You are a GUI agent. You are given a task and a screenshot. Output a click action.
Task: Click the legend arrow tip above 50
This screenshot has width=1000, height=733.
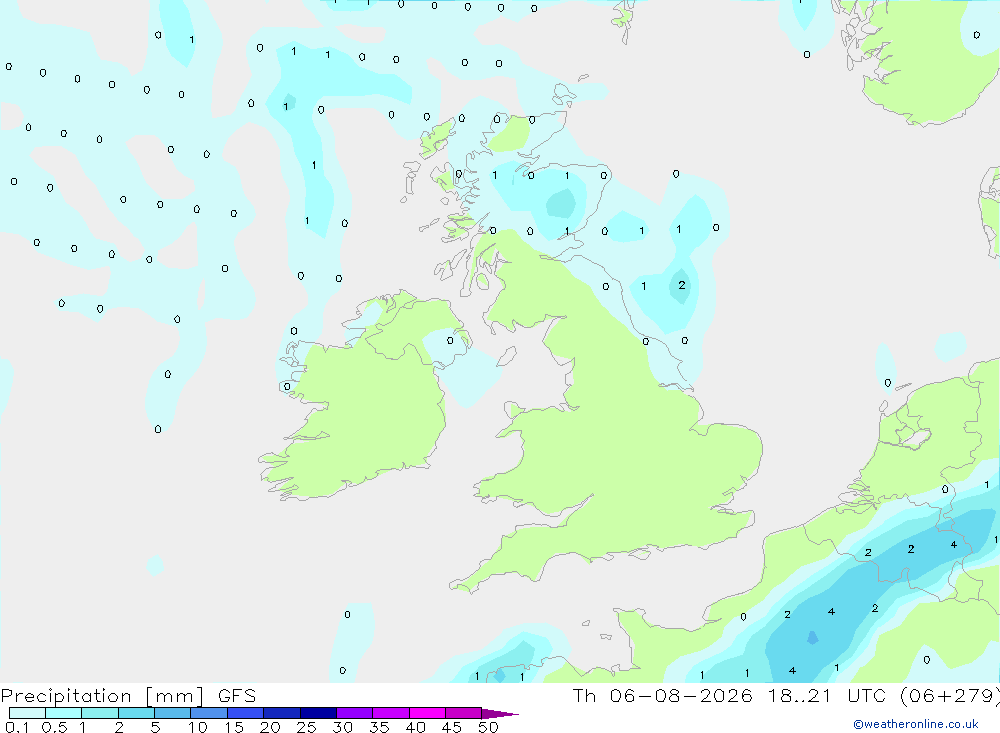pyautogui.click(x=500, y=714)
